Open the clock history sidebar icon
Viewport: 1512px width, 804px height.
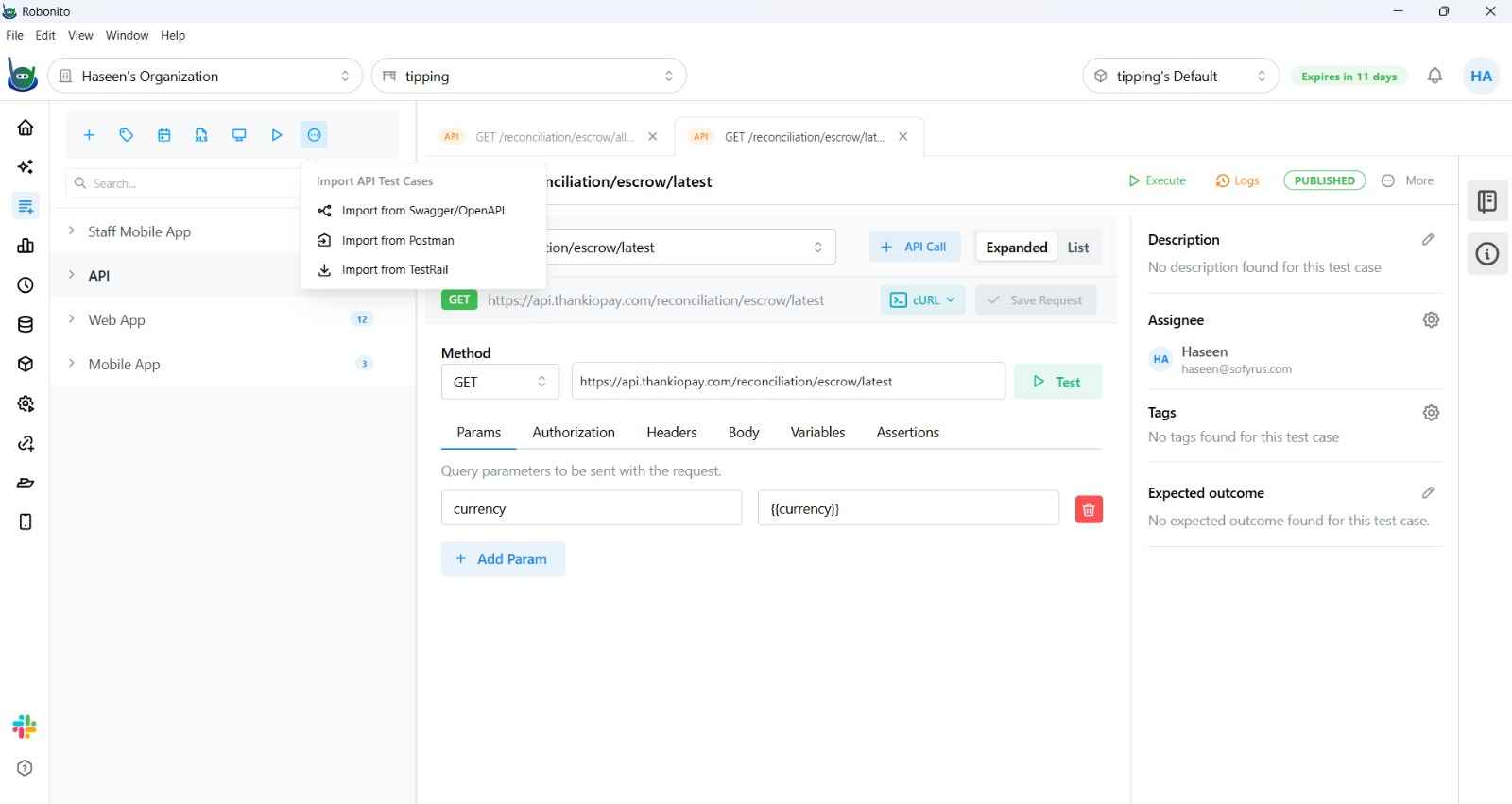26,285
